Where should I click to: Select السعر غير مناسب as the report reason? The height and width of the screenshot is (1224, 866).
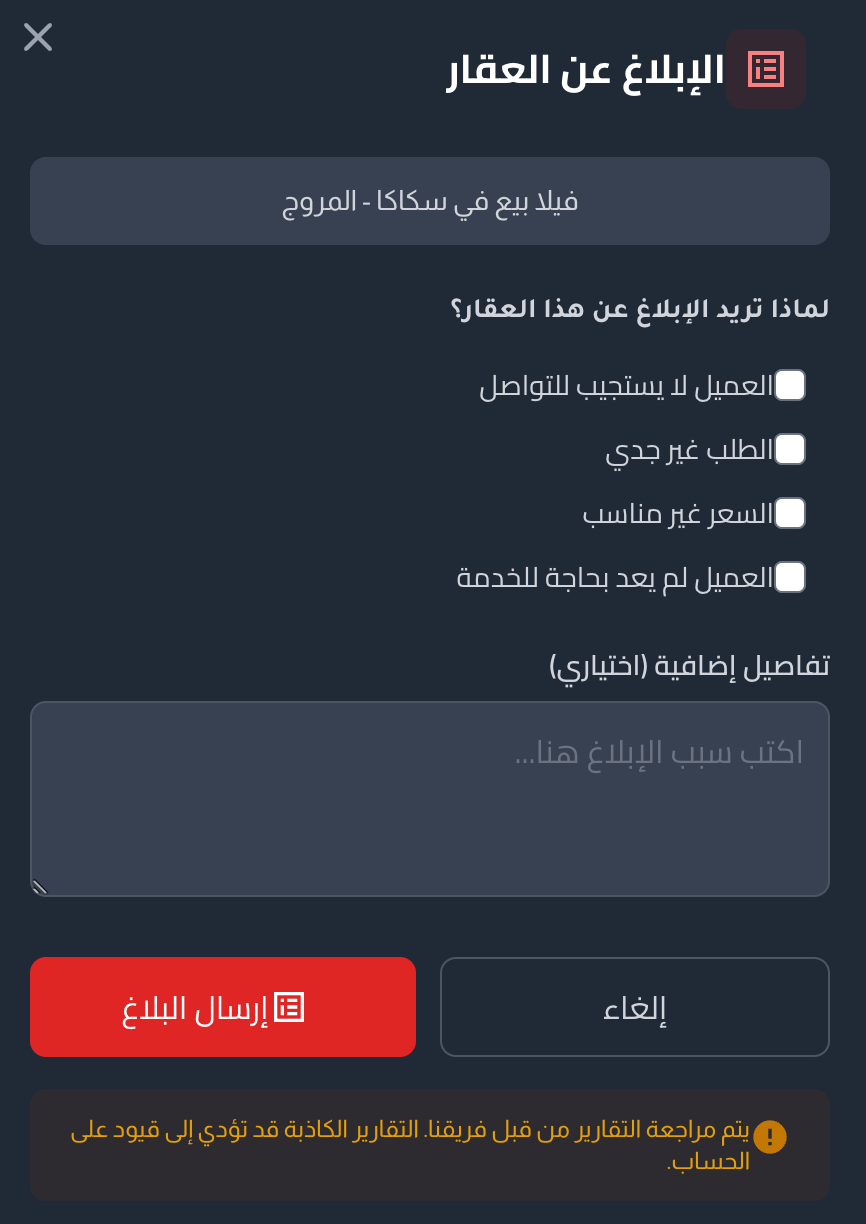[792, 513]
